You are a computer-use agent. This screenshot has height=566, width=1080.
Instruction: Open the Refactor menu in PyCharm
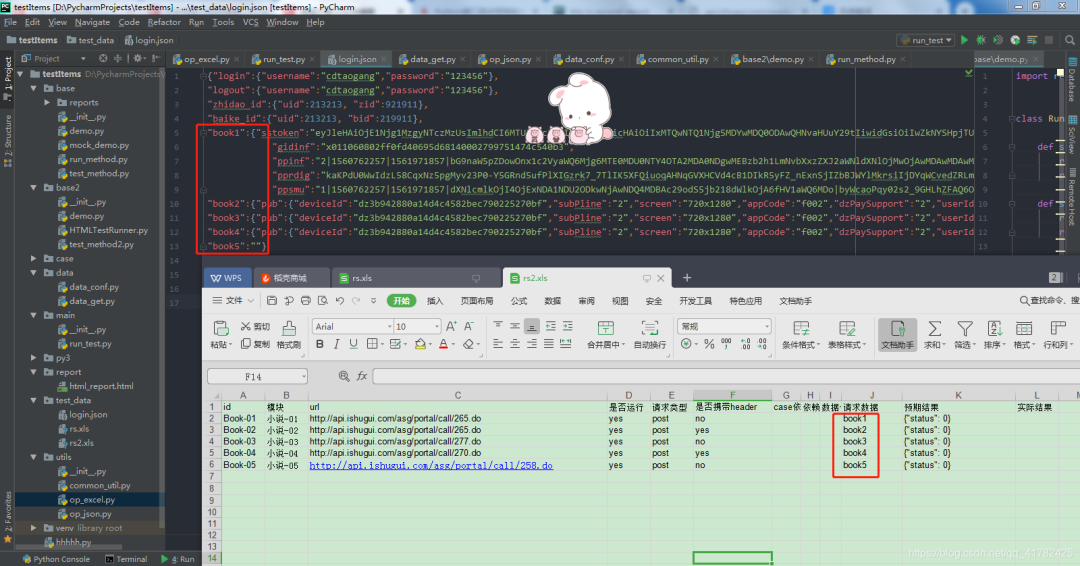[x=164, y=22]
